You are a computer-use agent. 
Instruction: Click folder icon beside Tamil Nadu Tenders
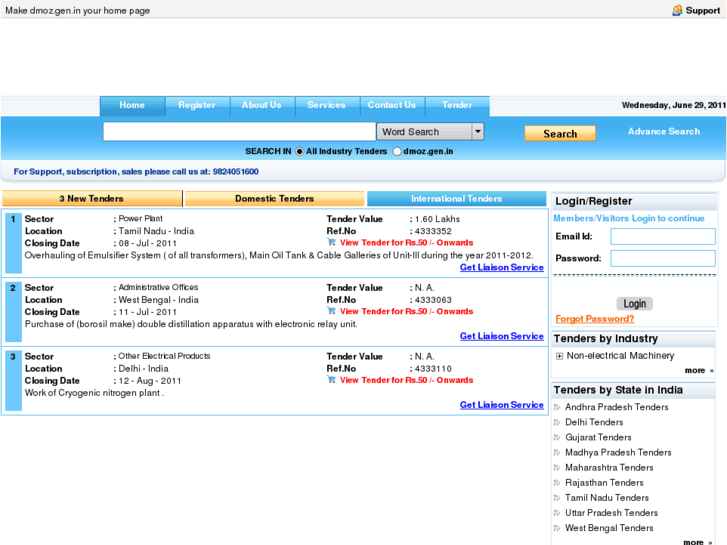(557, 497)
